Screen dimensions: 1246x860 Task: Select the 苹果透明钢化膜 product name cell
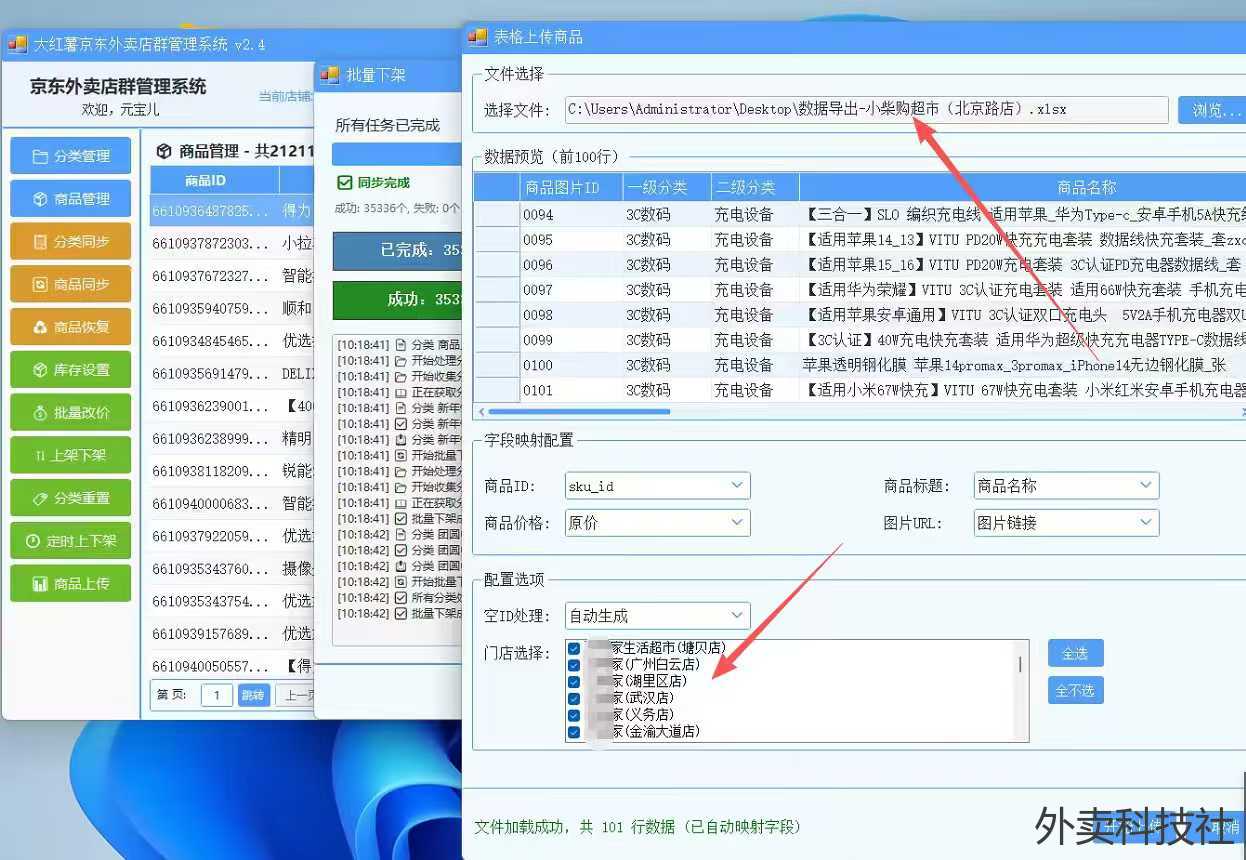coord(1023,364)
